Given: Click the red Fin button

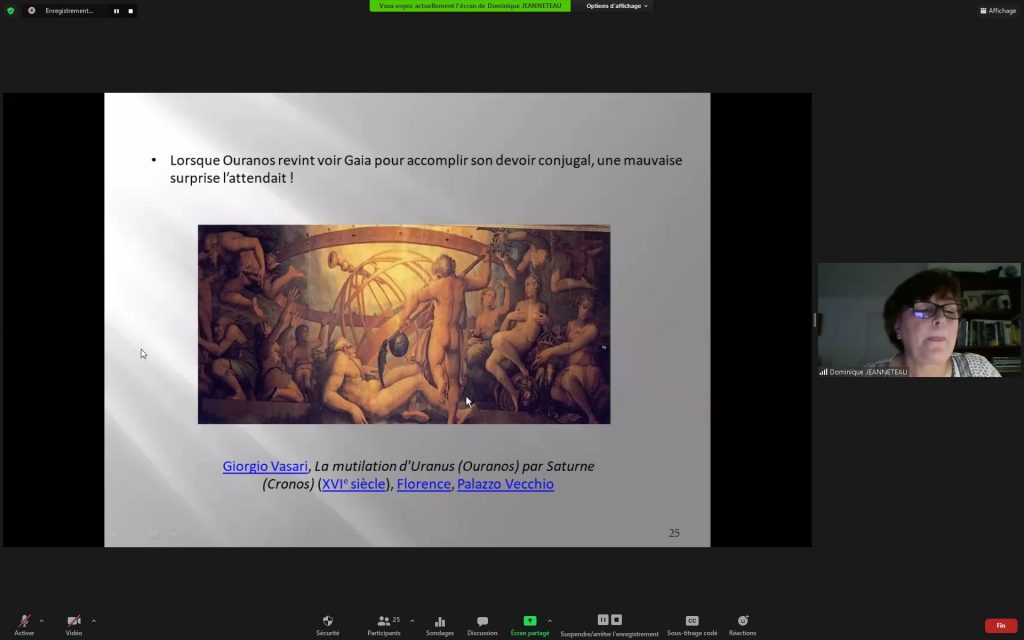Looking at the screenshot, I should (1000, 626).
